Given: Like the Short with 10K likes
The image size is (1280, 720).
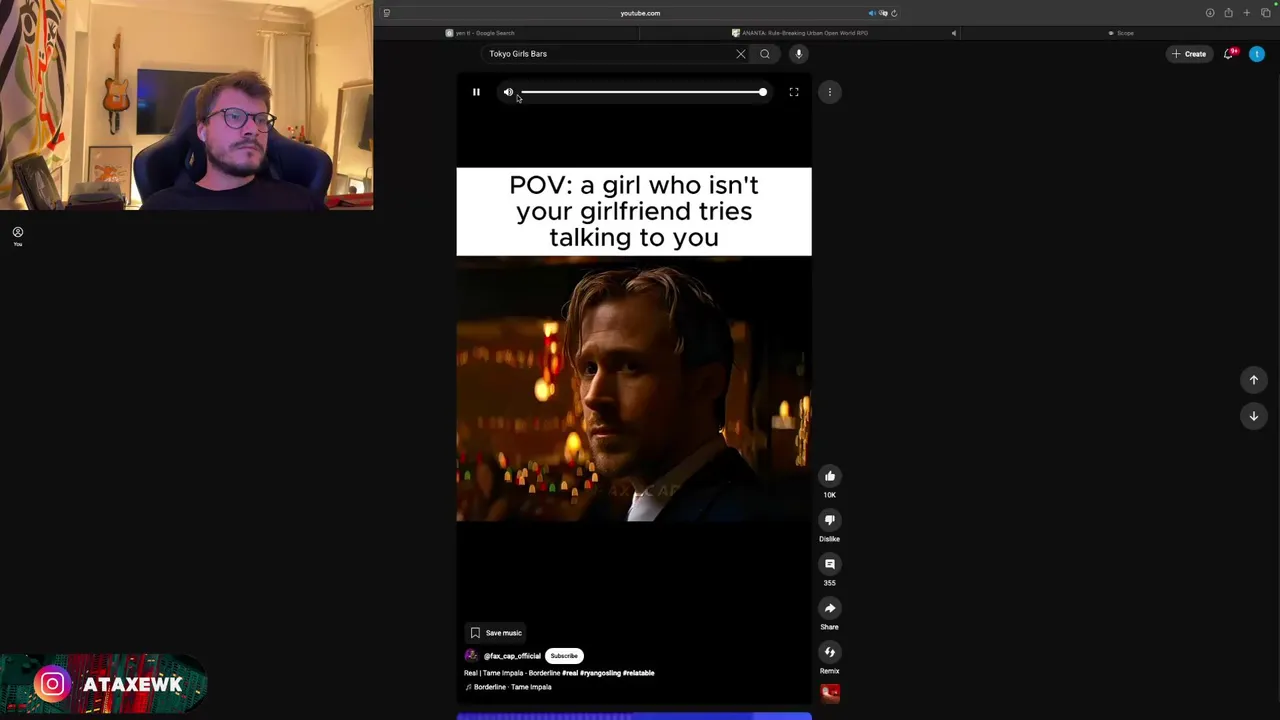Looking at the screenshot, I should (x=830, y=476).
